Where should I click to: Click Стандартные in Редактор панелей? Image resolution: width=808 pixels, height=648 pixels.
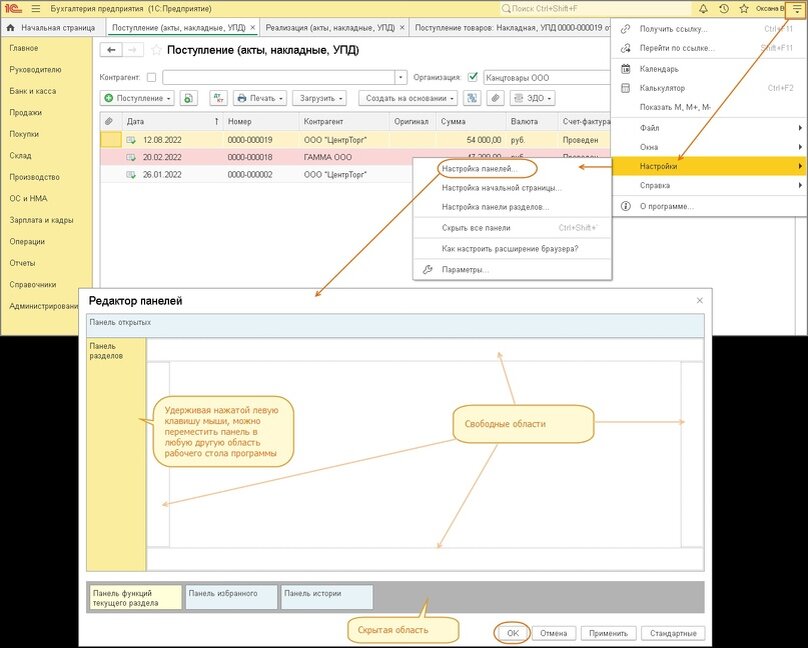(673, 633)
